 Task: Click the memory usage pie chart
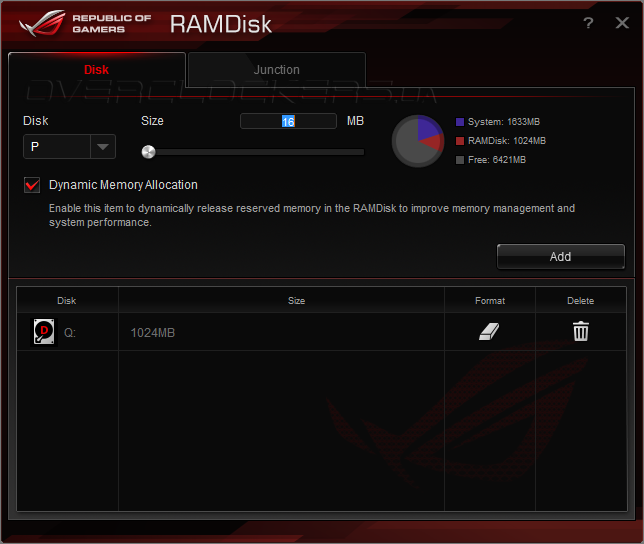(x=418, y=141)
